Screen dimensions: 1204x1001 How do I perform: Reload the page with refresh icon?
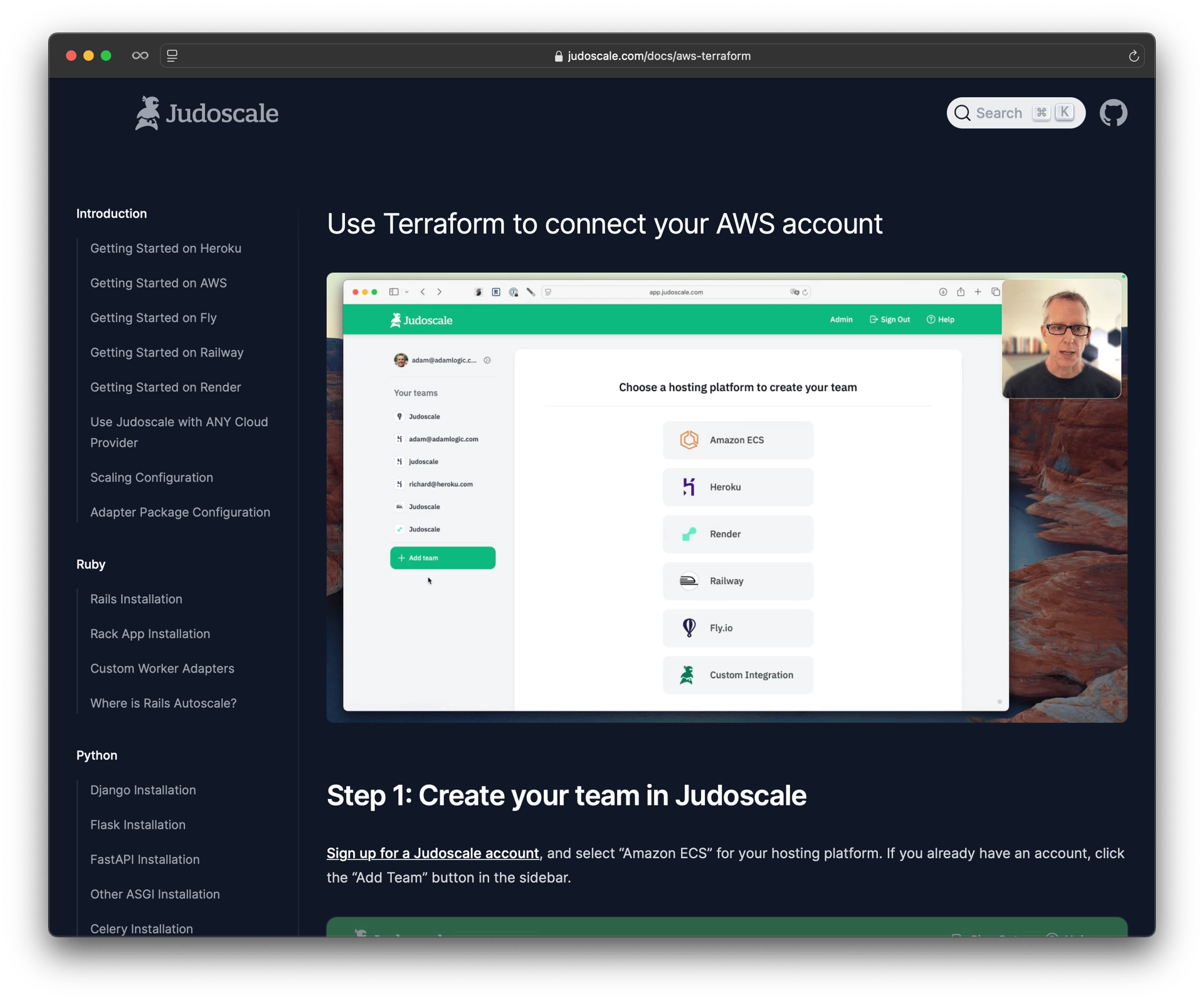pos(1133,56)
